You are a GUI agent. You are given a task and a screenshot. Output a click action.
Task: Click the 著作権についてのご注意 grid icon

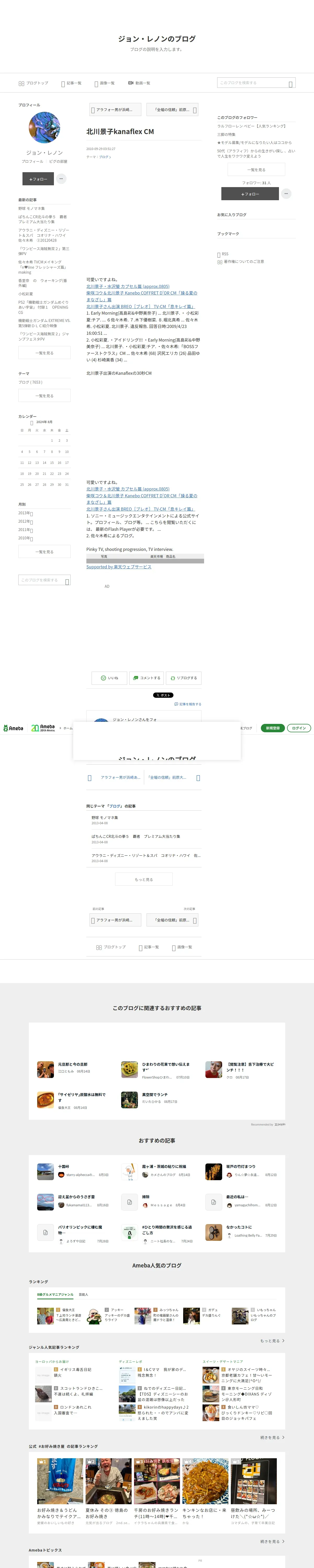tap(220, 262)
